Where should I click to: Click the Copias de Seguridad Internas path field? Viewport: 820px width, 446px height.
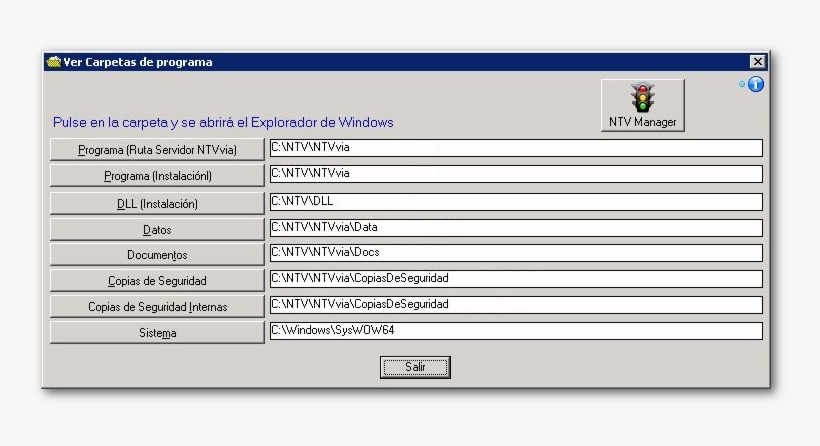point(515,304)
